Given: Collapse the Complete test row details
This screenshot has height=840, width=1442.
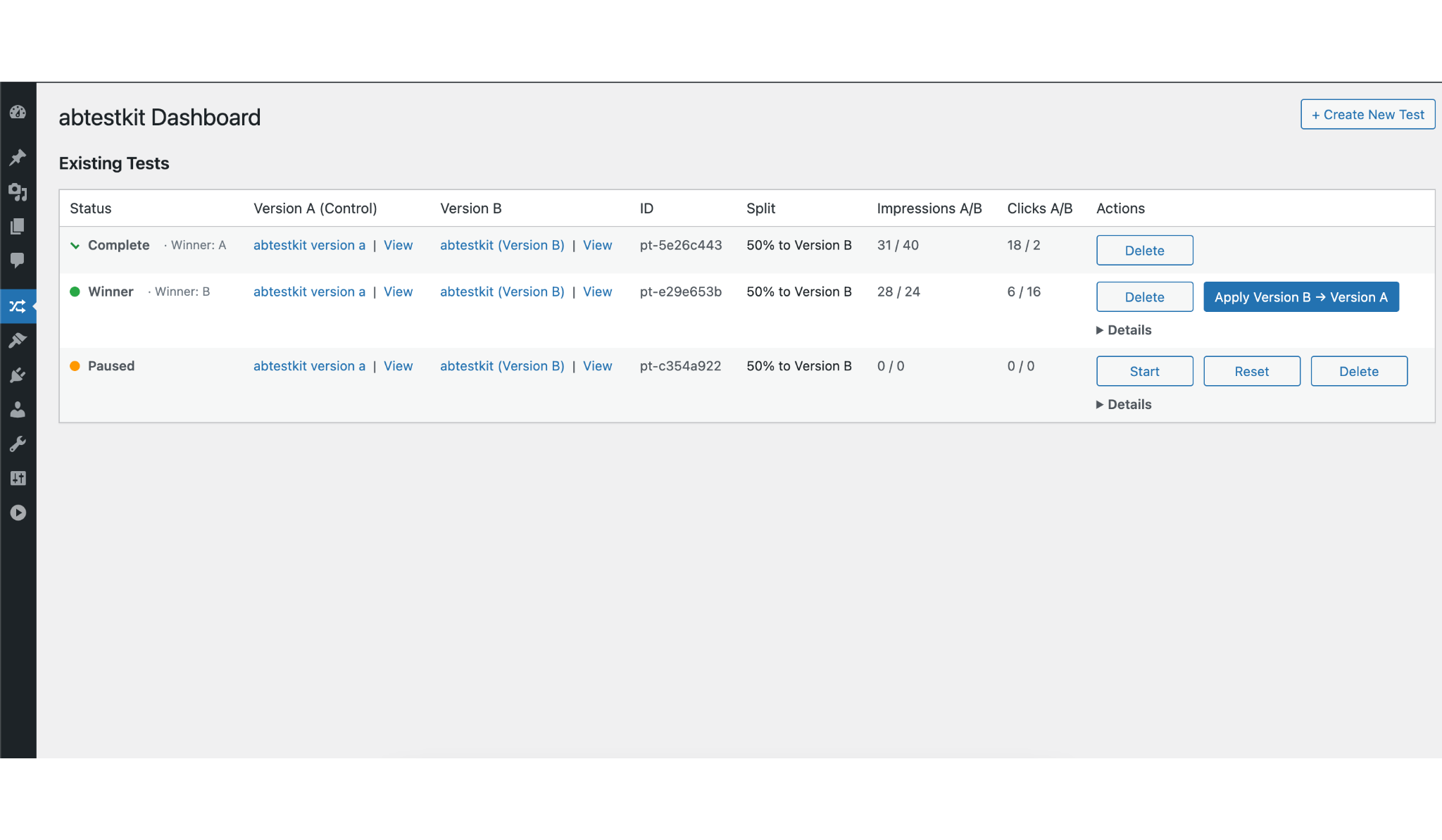Looking at the screenshot, I should coord(75,245).
